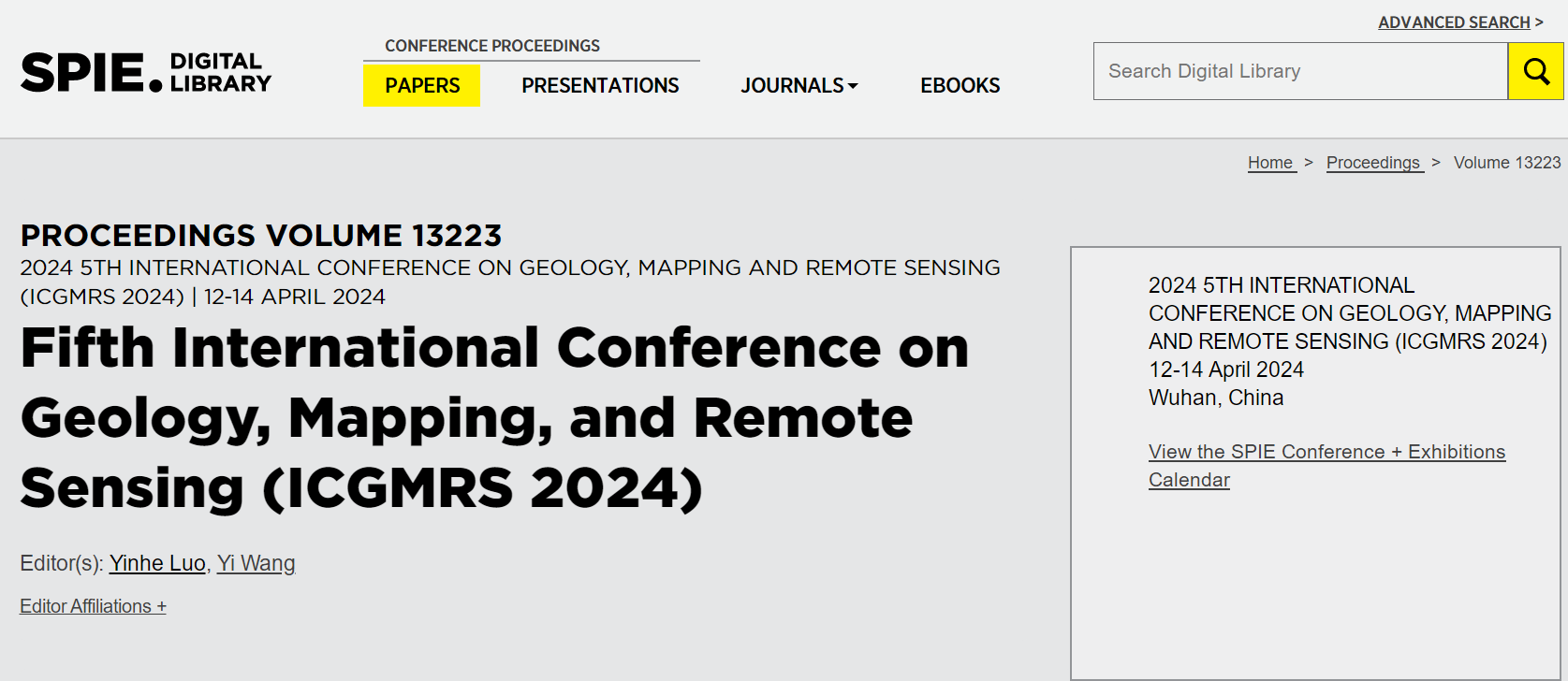Click the Wuhan, China location text

[1216, 398]
